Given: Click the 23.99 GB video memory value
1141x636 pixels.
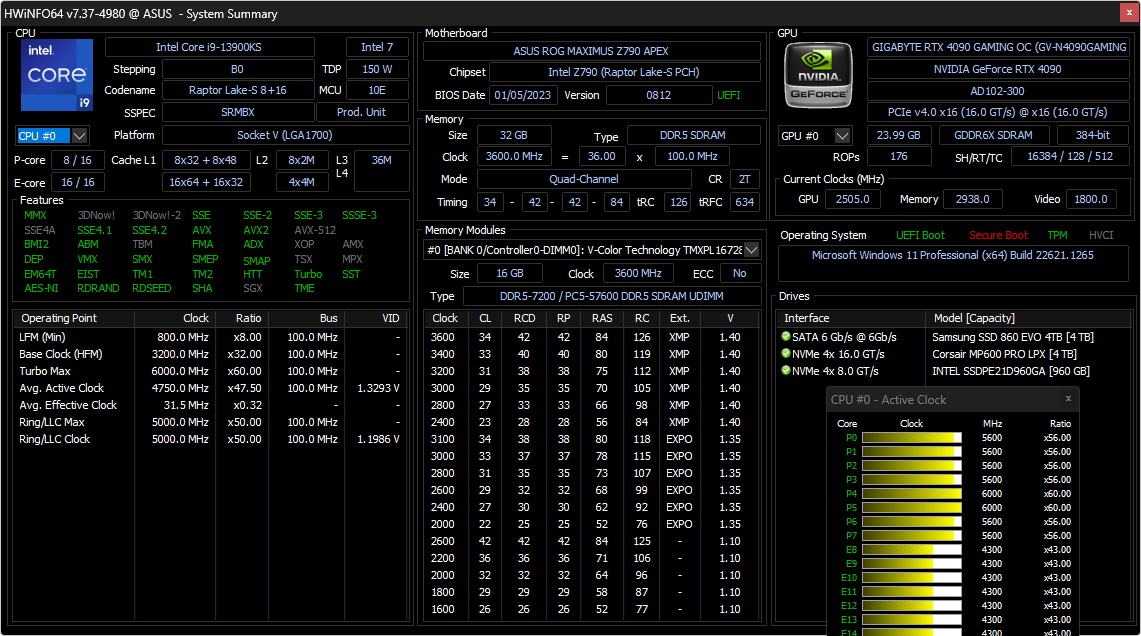Looking at the screenshot, I should [x=899, y=135].
